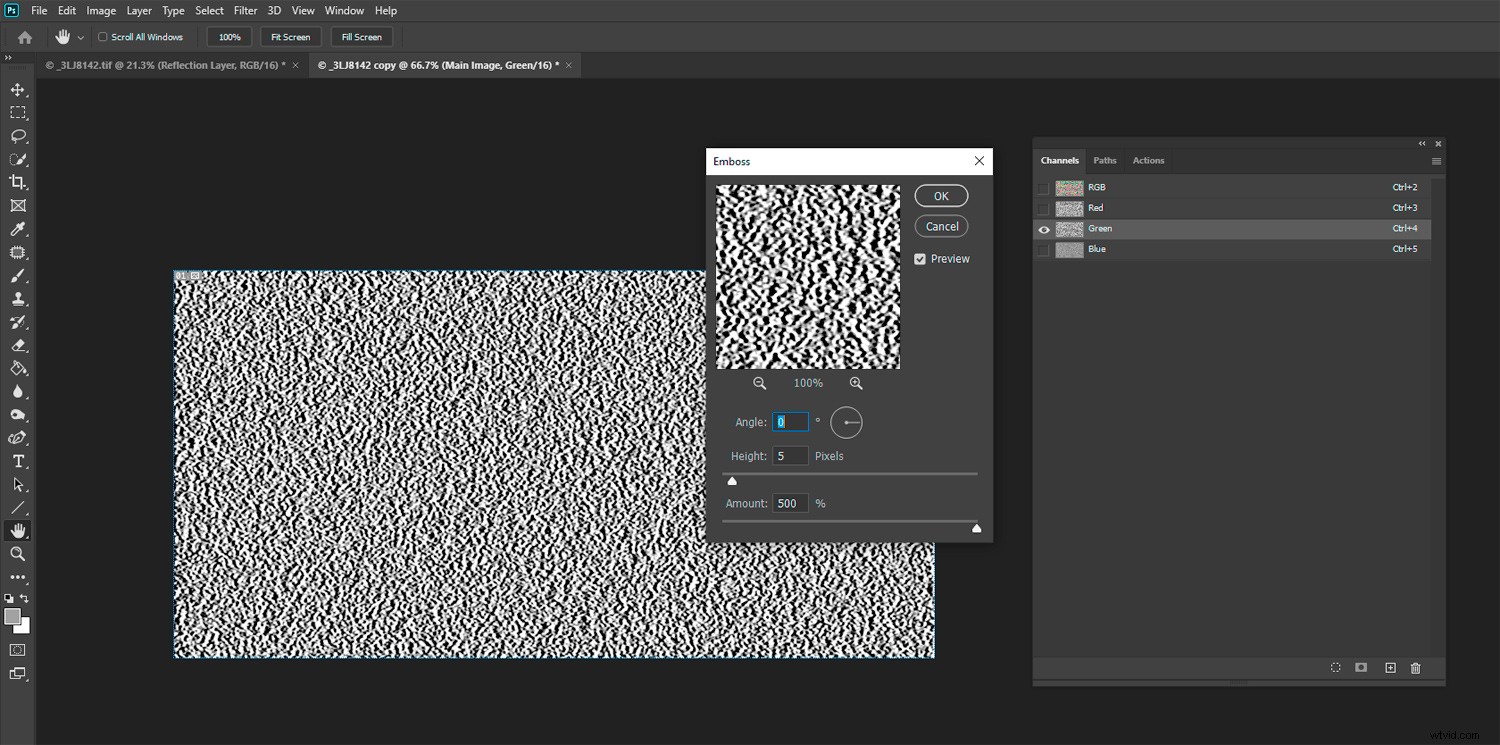1500x745 pixels.
Task: Select the Zoom tool in toolbar
Action: (18, 554)
